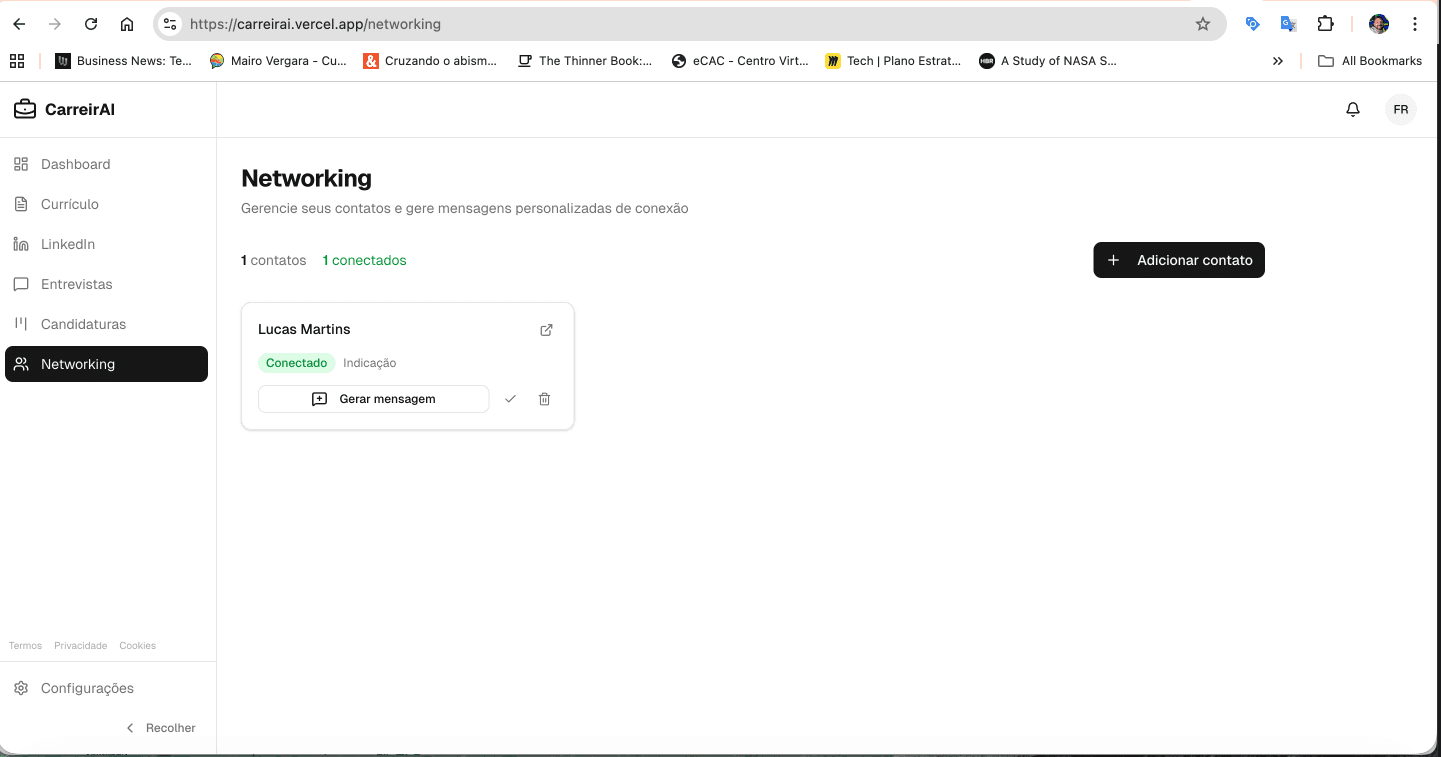Select Networking in the sidebar menu
Image resolution: width=1441 pixels, height=757 pixels.
pyautogui.click(x=80, y=364)
